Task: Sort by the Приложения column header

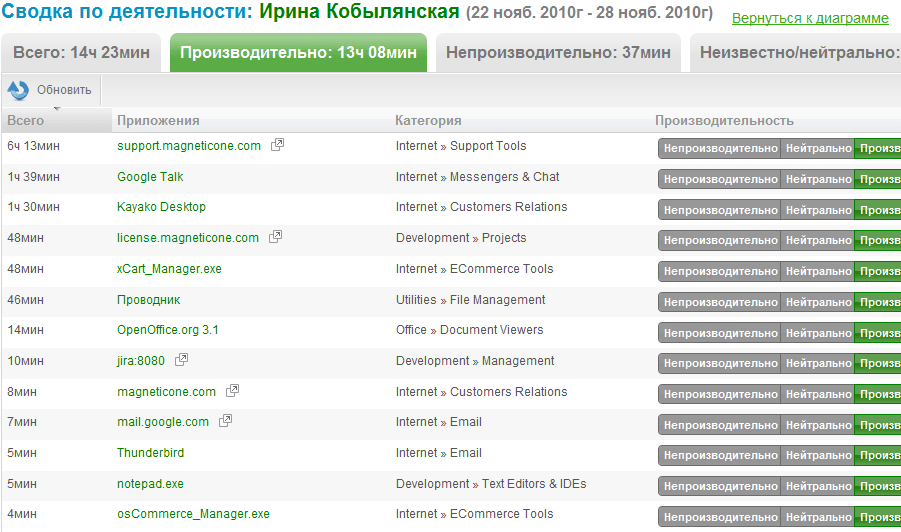Action: [158, 121]
